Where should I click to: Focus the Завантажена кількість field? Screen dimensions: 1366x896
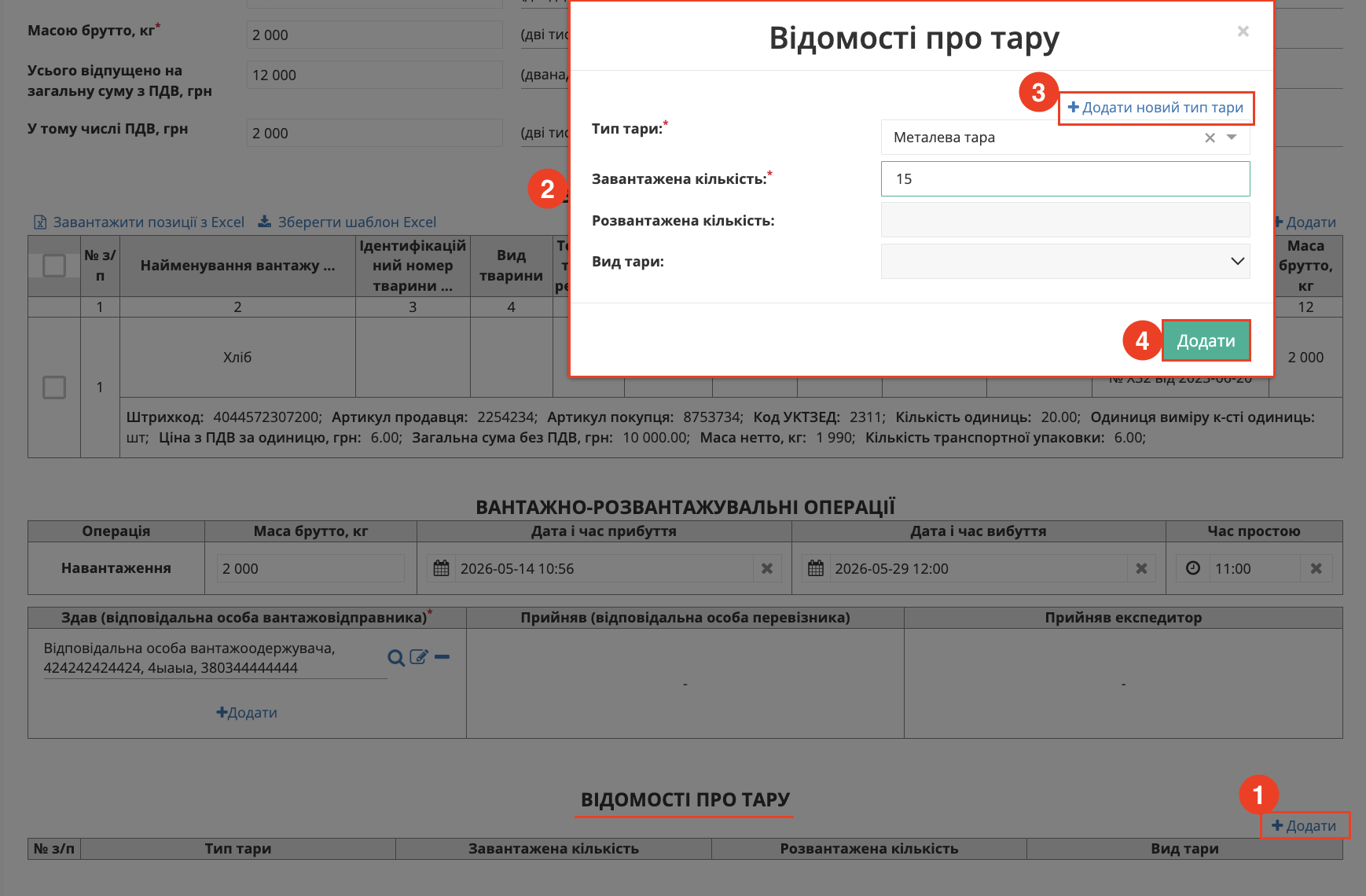pos(1065,179)
